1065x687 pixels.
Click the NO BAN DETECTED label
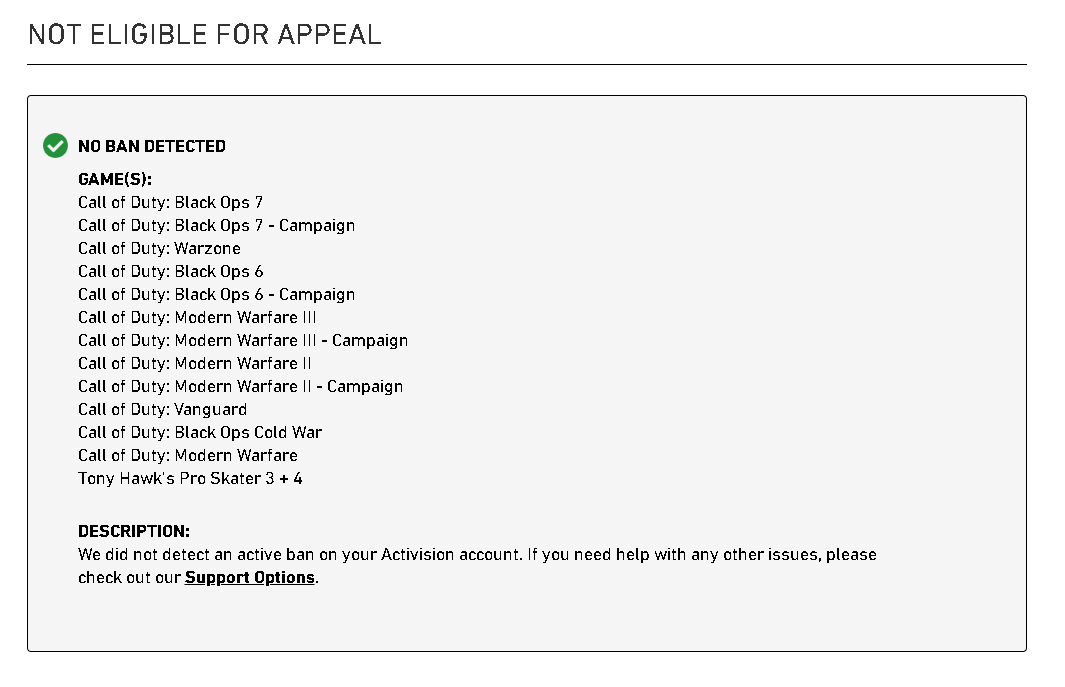pyautogui.click(x=151, y=146)
